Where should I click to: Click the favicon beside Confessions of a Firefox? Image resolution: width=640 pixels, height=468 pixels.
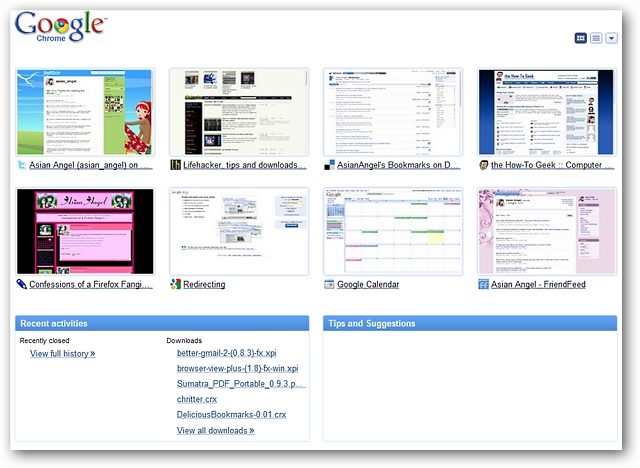pyautogui.click(x=21, y=284)
